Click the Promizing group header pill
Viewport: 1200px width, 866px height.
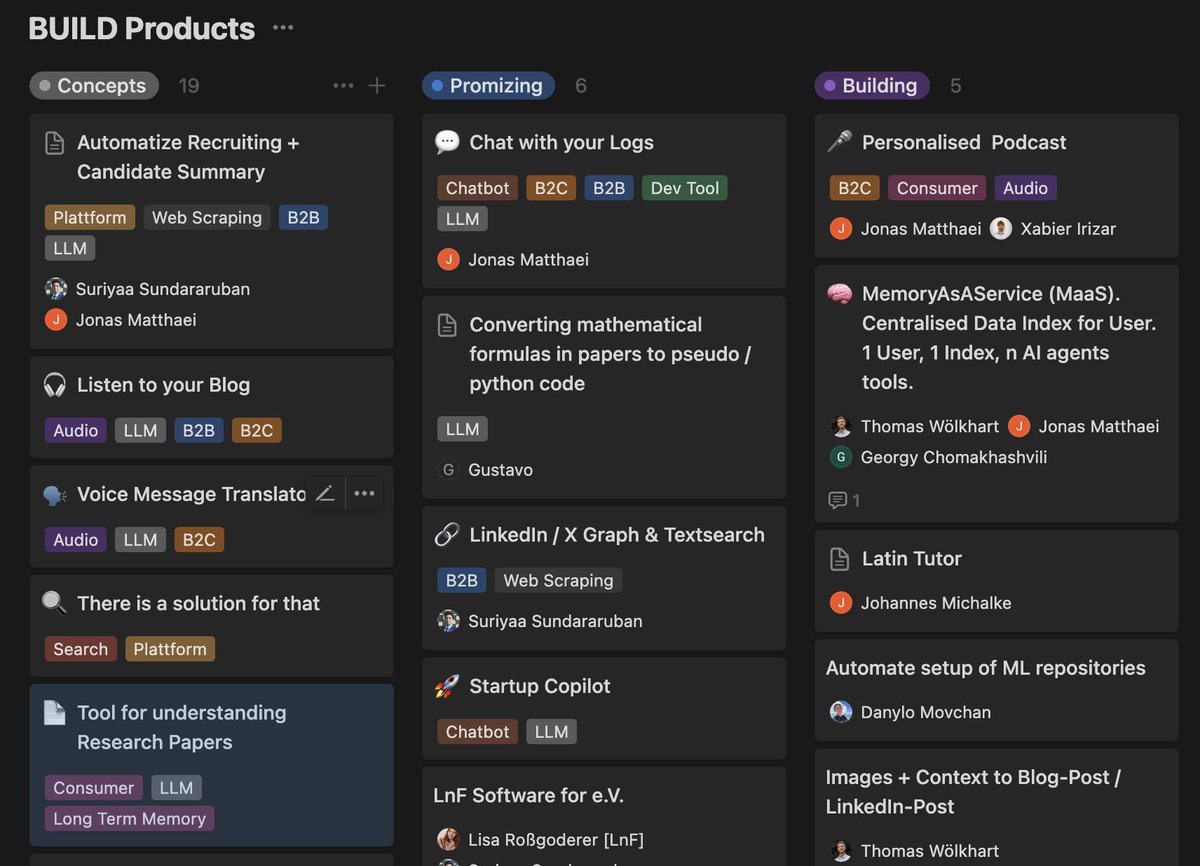click(488, 85)
